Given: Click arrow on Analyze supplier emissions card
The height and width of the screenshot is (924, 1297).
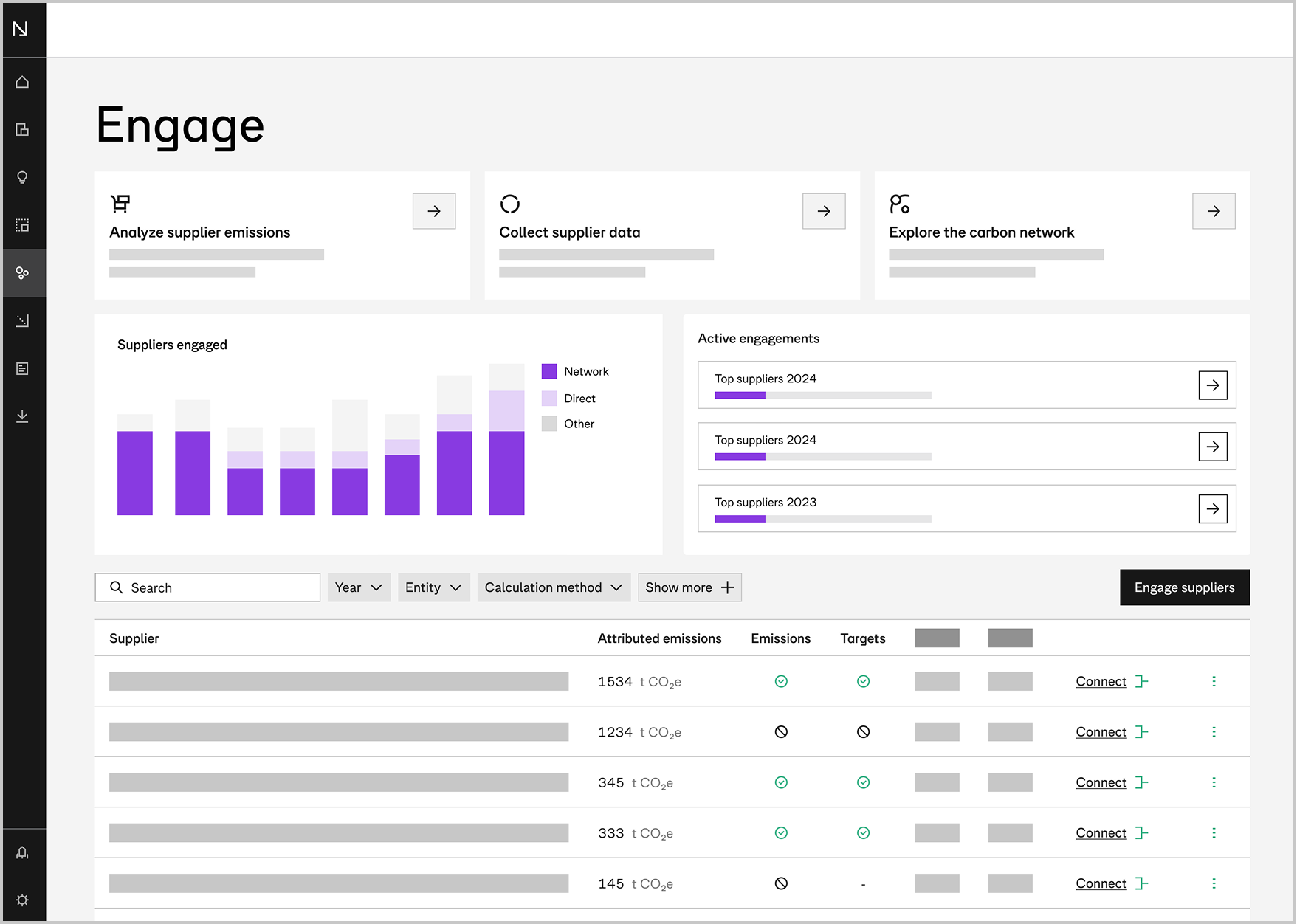Looking at the screenshot, I should click(x=434, y=211).
